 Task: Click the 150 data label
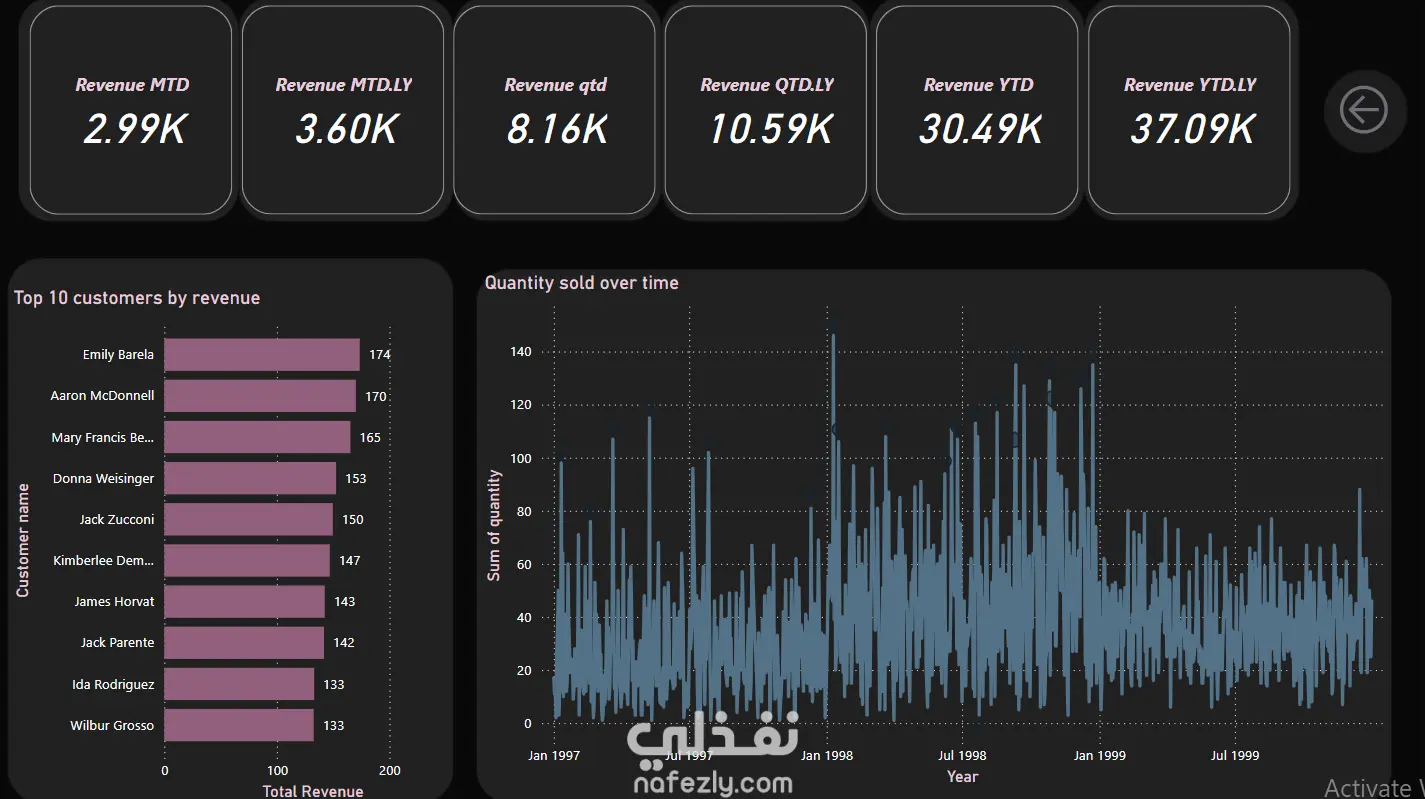pos(353,520)
